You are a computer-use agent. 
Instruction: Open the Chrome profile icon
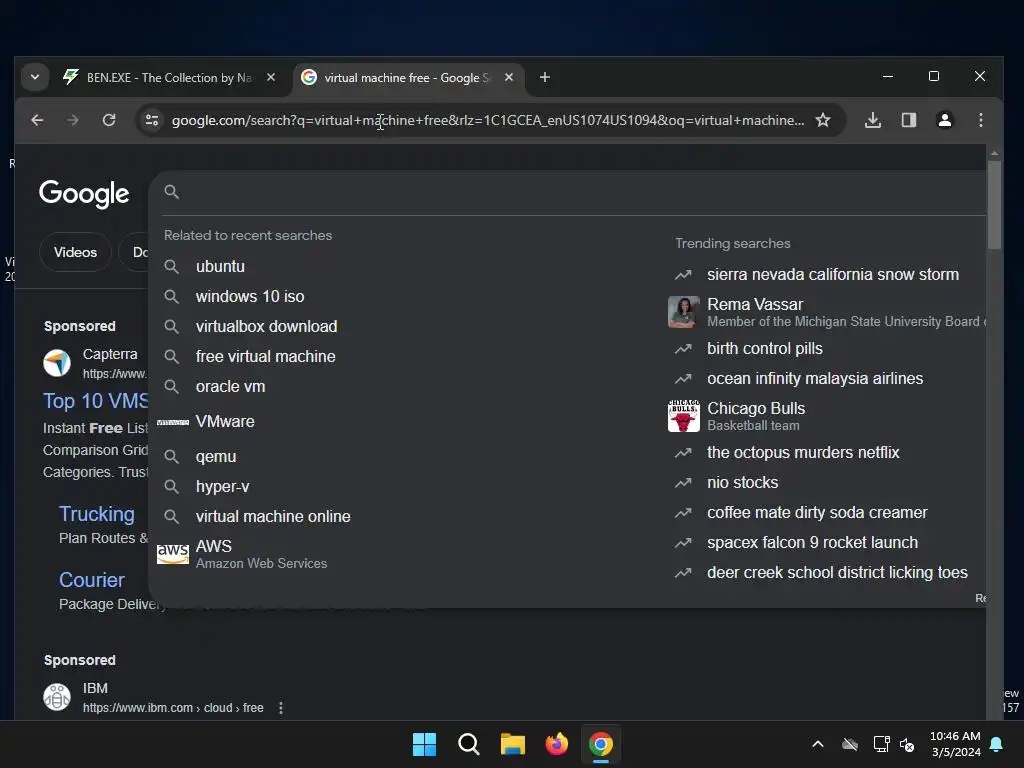(x=944, y=120)
